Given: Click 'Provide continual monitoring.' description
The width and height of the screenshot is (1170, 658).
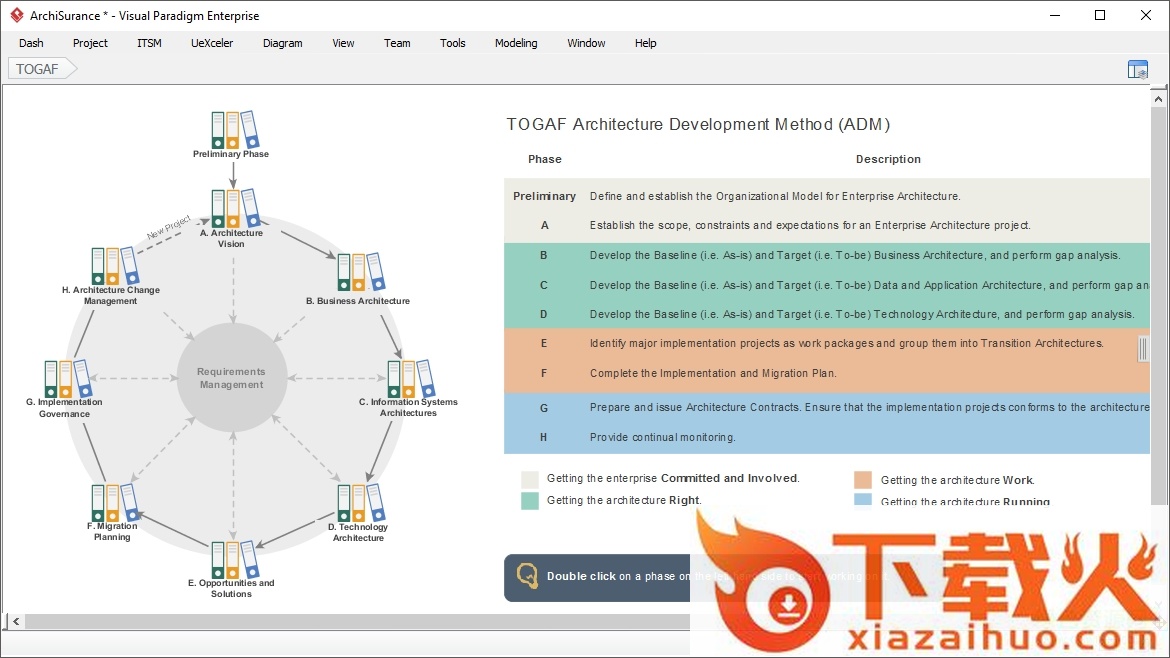Looking at the screenshot, I should (x=663, y=437).
